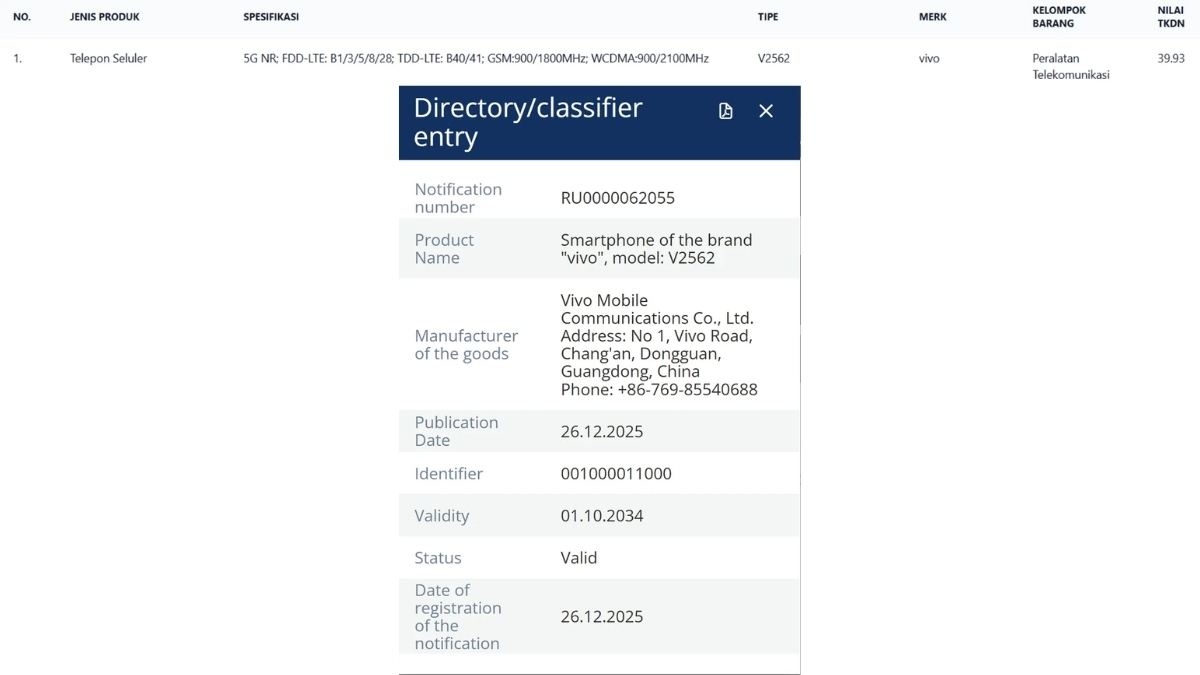Close the Directory/classifier entry dialog
The width and height of the screenshot is (1200, 675).
766,111
